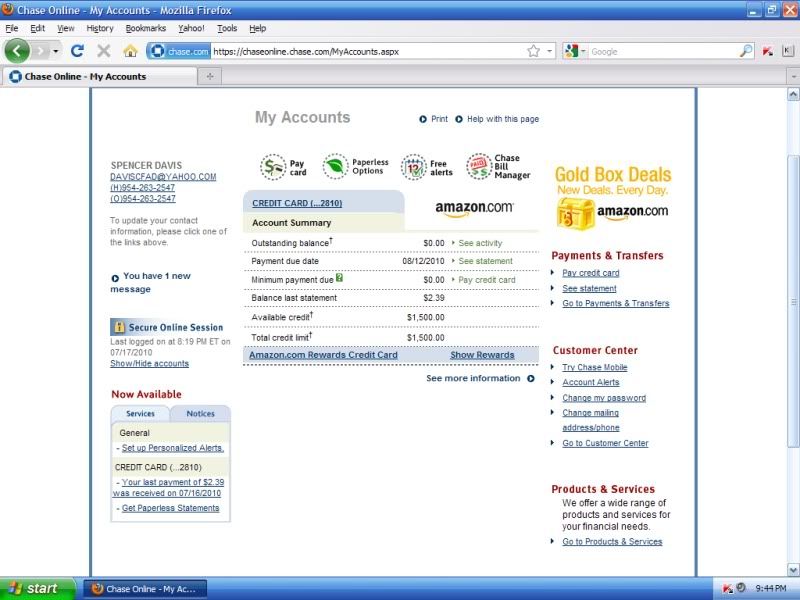
Task: Open the File menu
Action: pyautogui.click(x=12, y=28)
